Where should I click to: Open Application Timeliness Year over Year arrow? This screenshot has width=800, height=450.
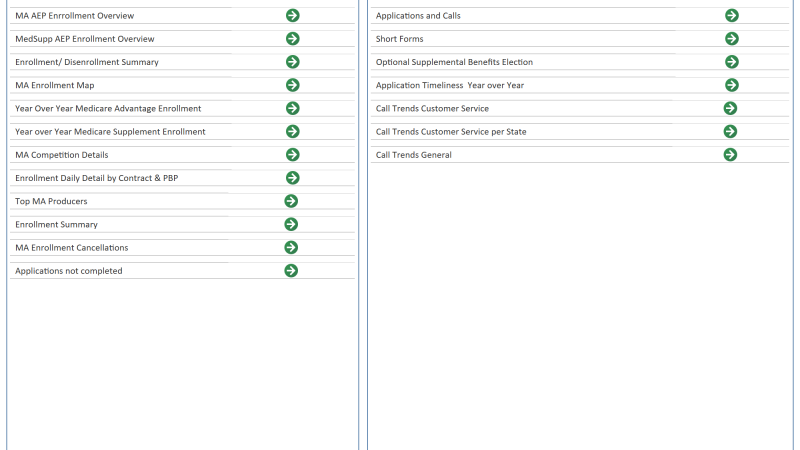click(x=731, y=85)
